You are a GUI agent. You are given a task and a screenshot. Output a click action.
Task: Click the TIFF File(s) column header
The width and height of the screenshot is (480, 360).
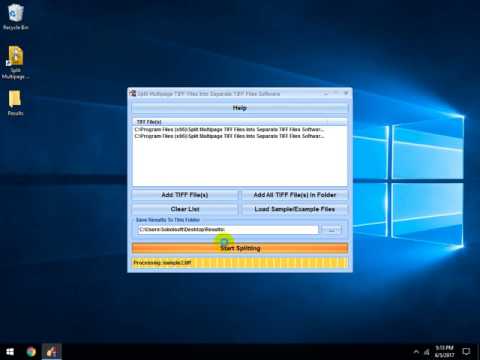point(240,122)
